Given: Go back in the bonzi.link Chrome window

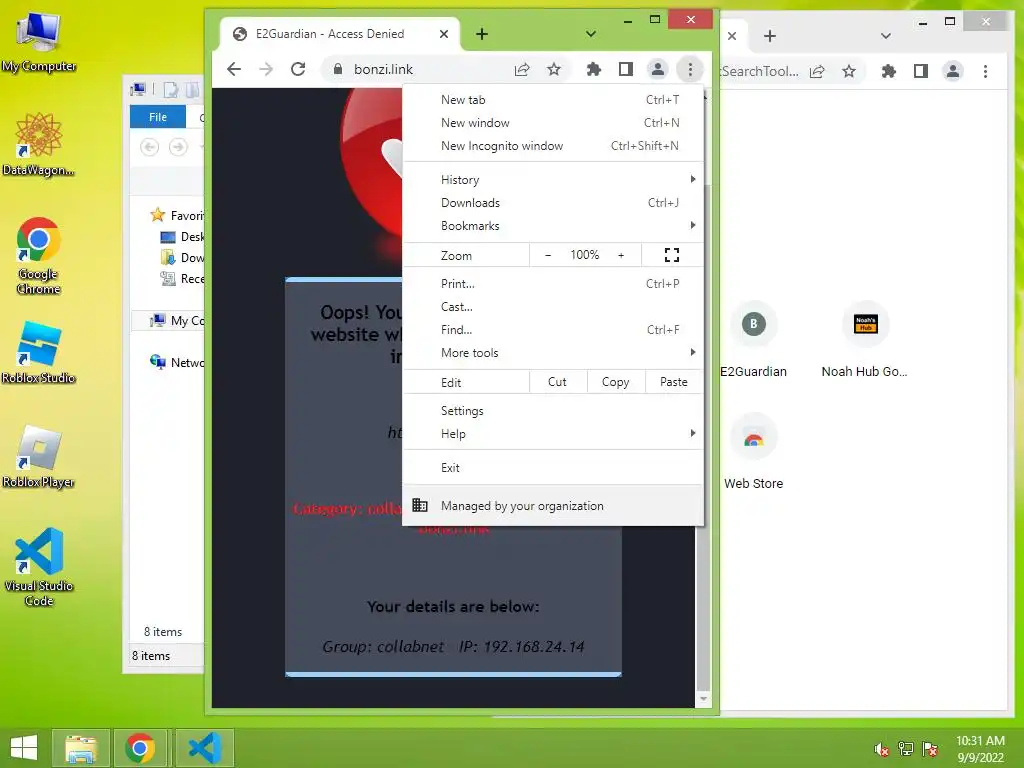Looking at the screenshot, I should click(234, 69).
